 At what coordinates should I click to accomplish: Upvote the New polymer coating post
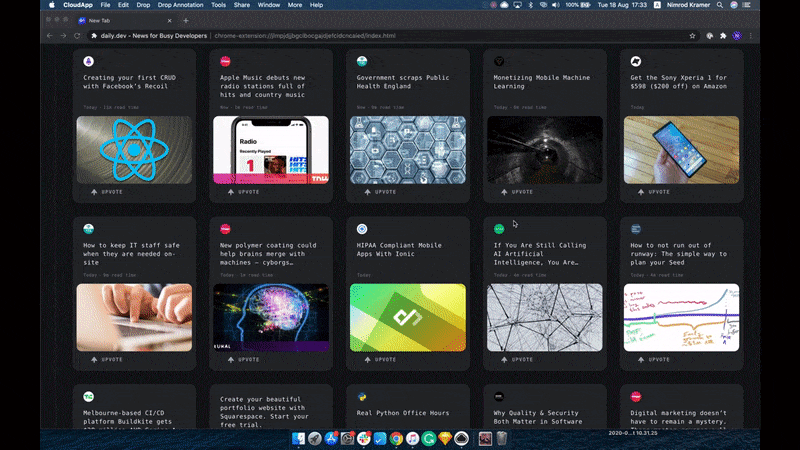pyautogui.click(x=244, y=360)
